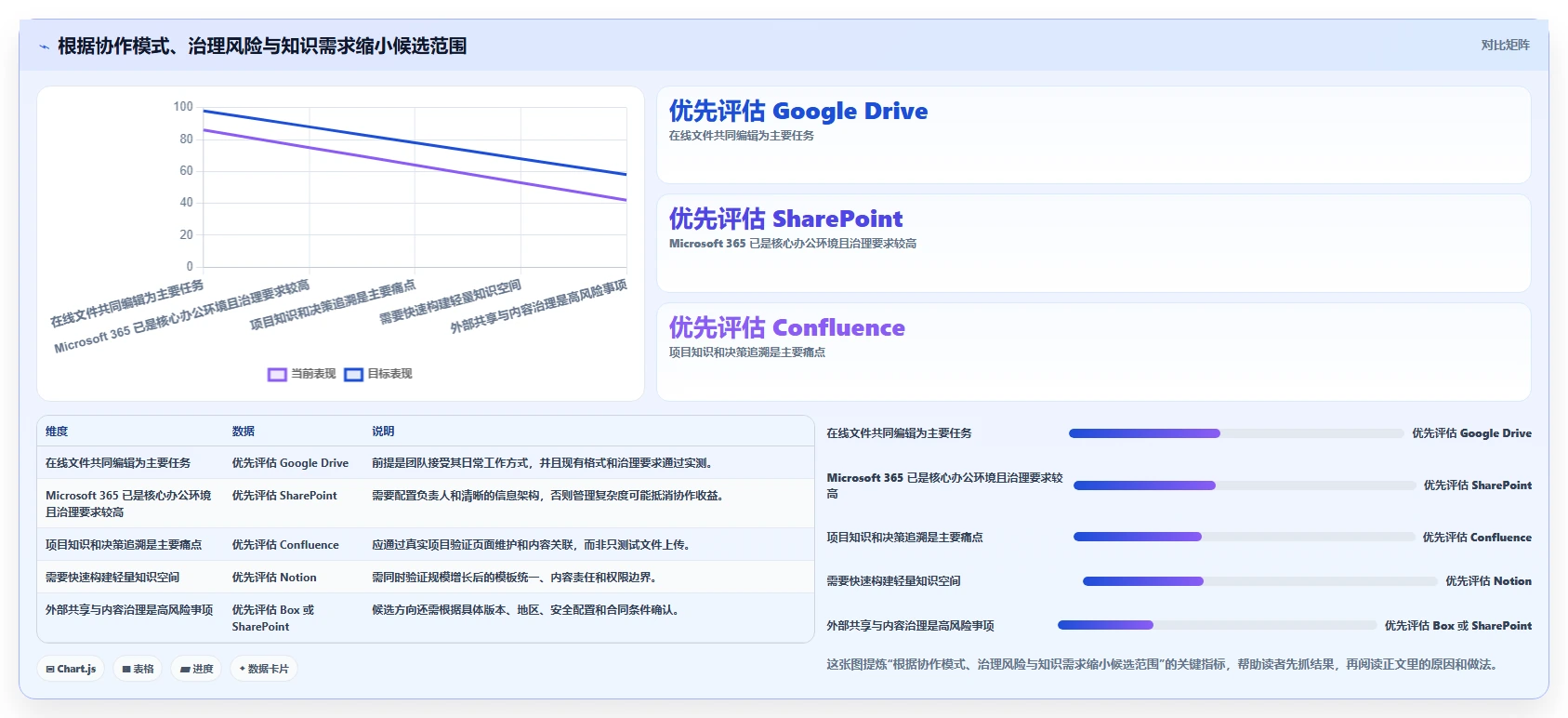Select the 数据卡片 chip

click(x=264, y=669)
